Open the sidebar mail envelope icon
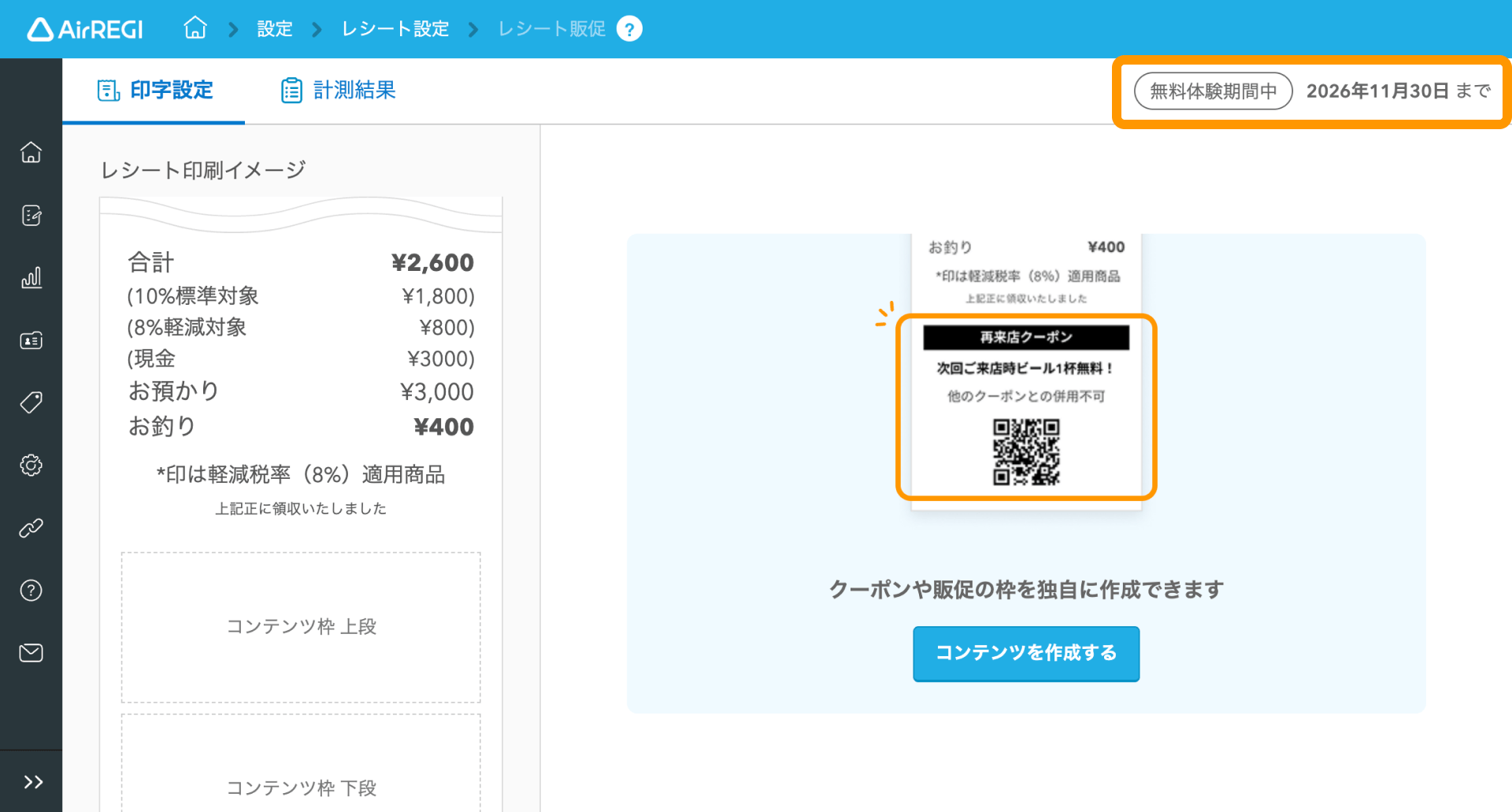Screen dimensions: 1512x812 [x=31, y=653]
